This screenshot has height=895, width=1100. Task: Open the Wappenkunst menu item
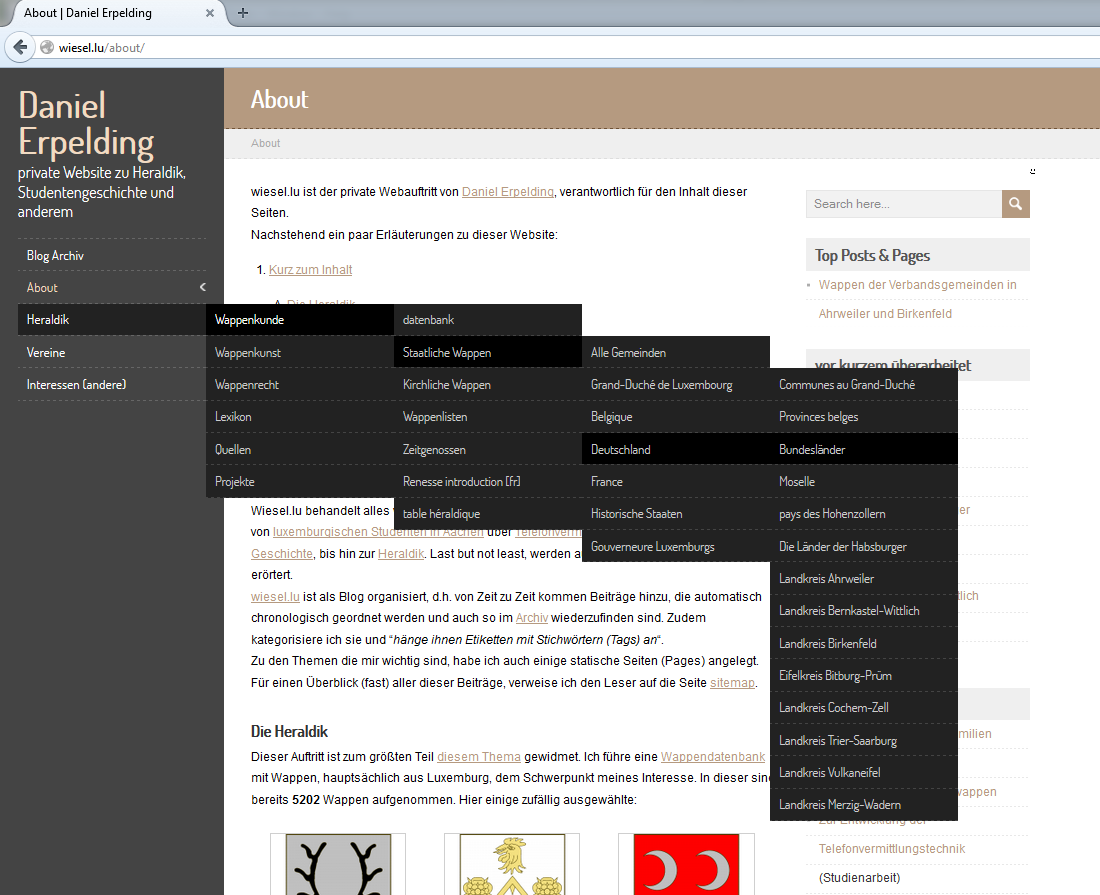click(248, 353)
